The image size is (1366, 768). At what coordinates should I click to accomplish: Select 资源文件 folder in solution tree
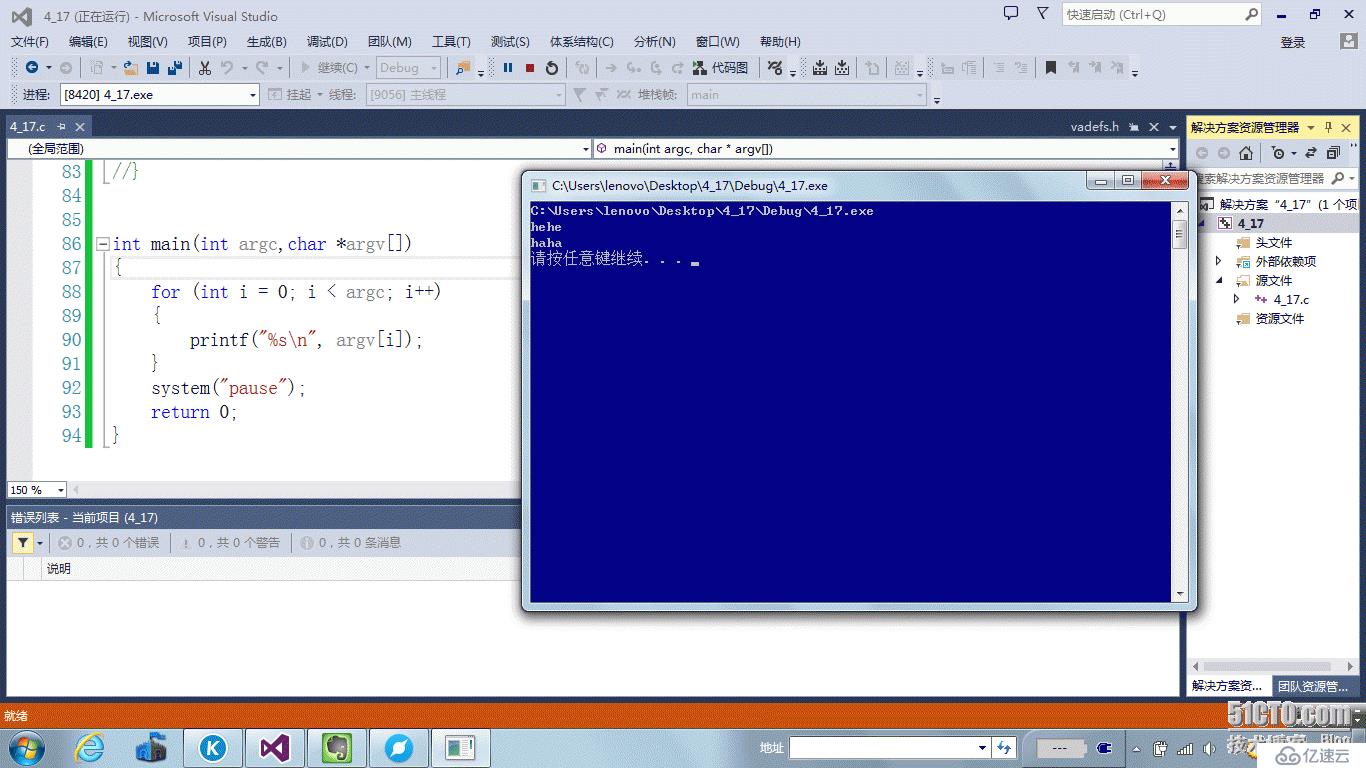1280,318
